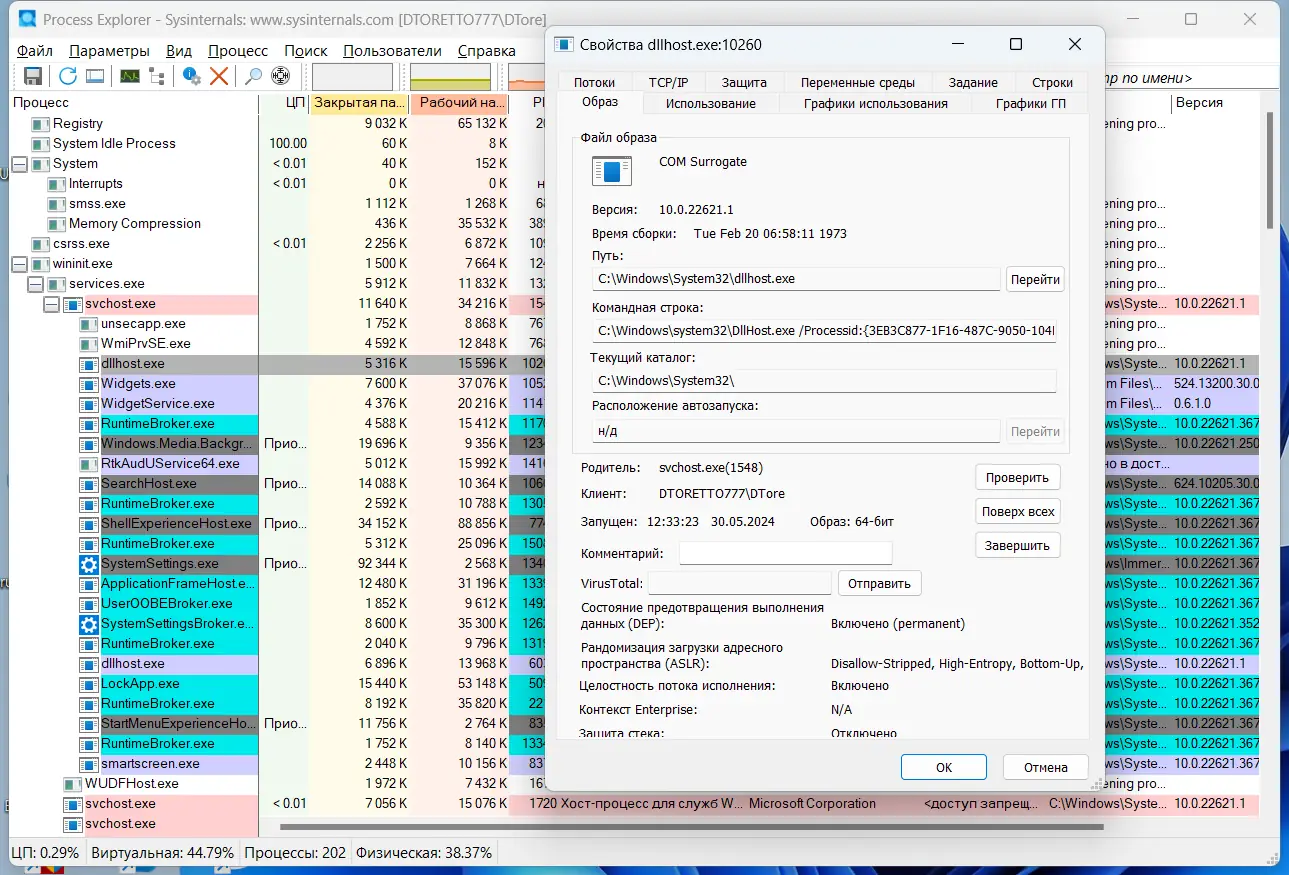Click the ЦП column header
1289x875 pixels.
pos(284,103)
